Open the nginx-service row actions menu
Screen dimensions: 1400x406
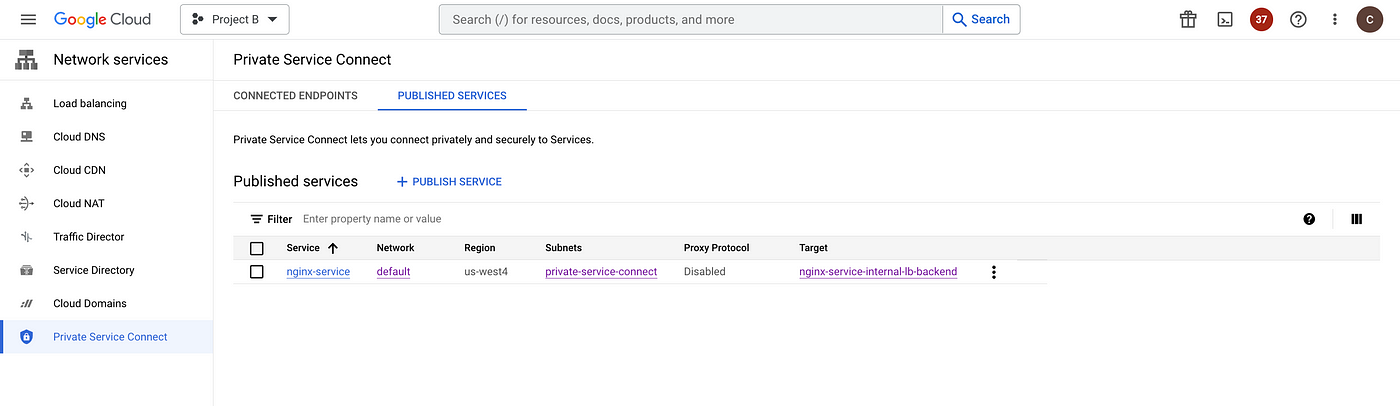[993, 272]
